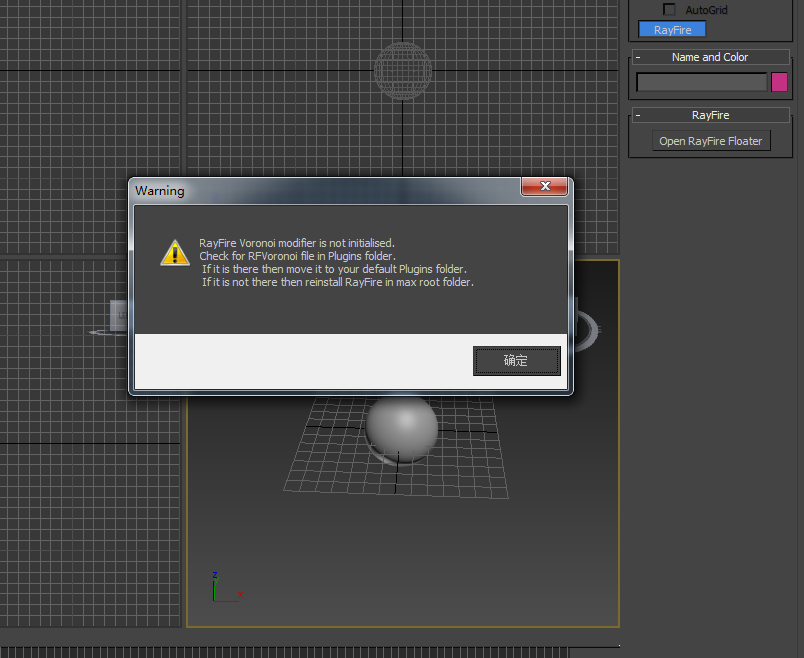Click 'Check for RFVoronoi file in Plugins folder.' line
This screenshot has height=658, width=804.
297,256
